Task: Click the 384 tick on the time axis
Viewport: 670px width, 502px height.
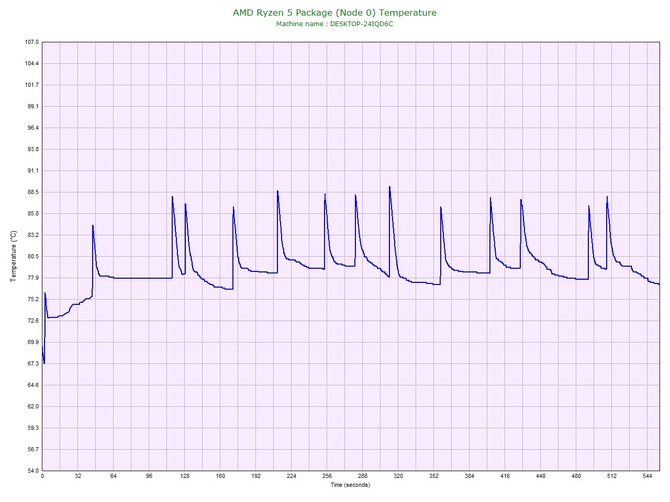Action: click(469, 476)
